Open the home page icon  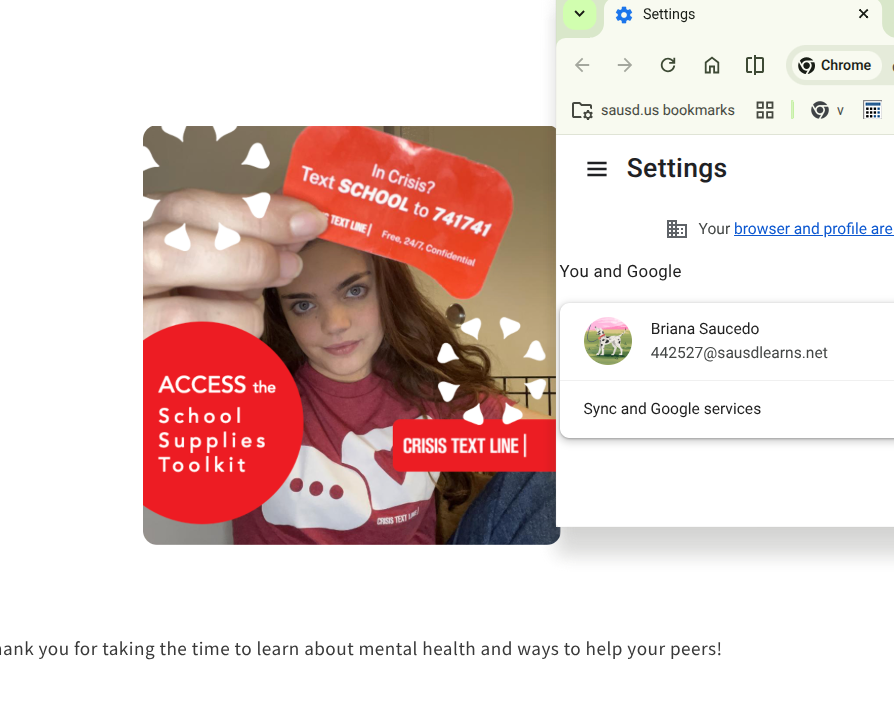(712, 65)
